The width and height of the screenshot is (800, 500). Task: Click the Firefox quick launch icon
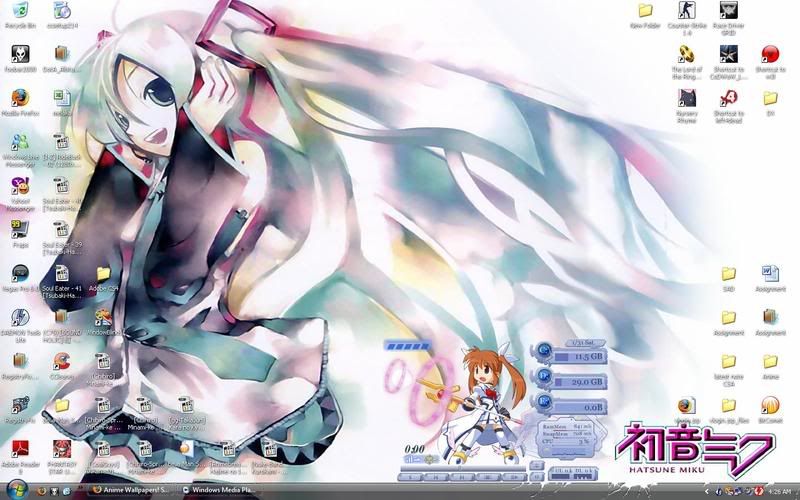coord(42,491)
